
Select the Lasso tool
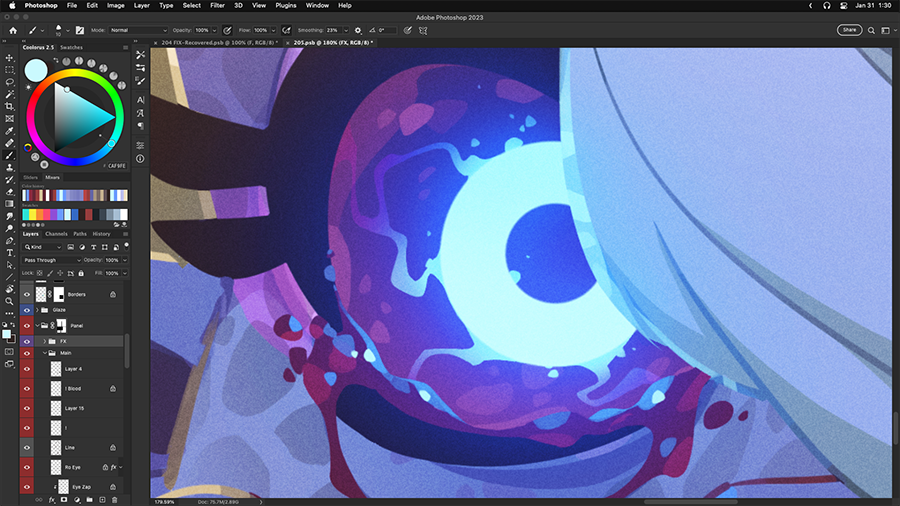pos(10,82)
